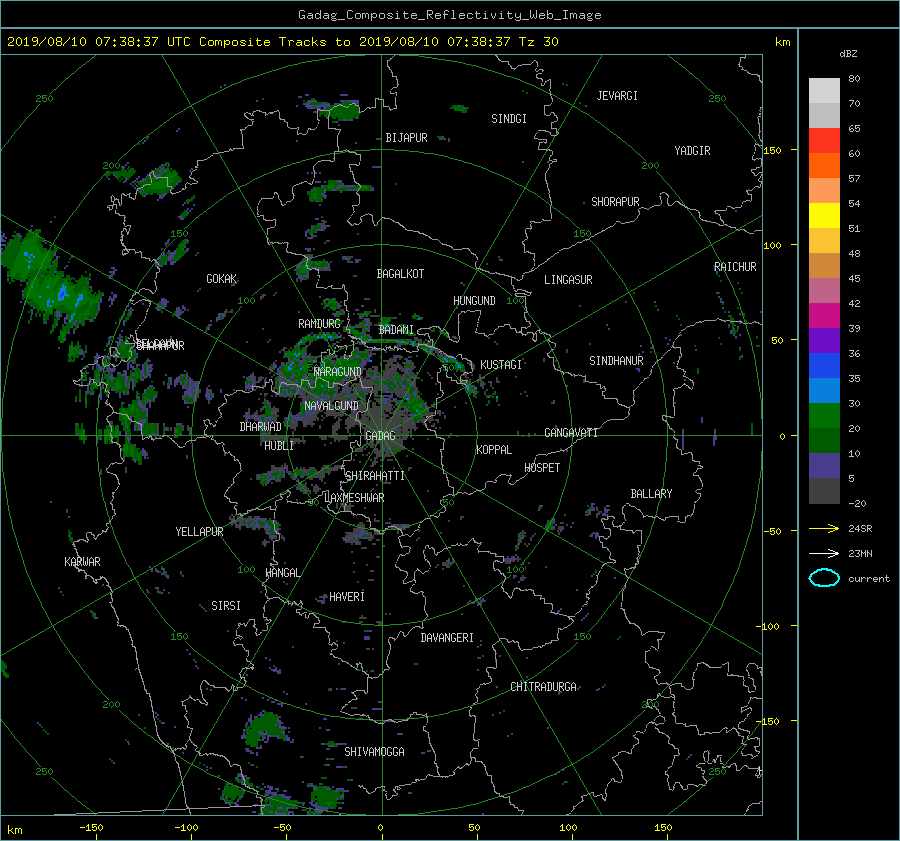The image size is (900, 841).
Task: Click the DHARWAD city label
Action: 261,427
